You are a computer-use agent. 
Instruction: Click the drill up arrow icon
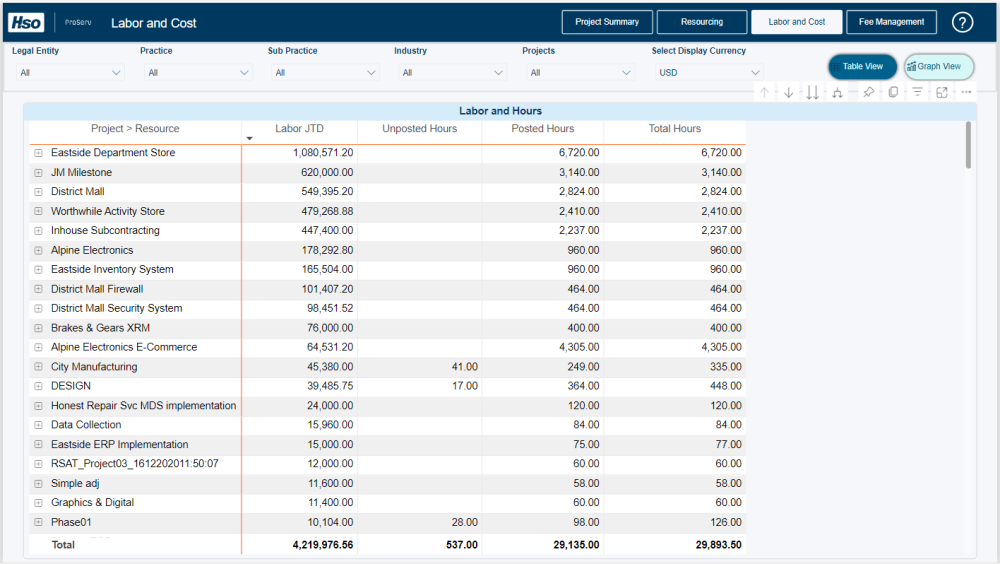764,93
